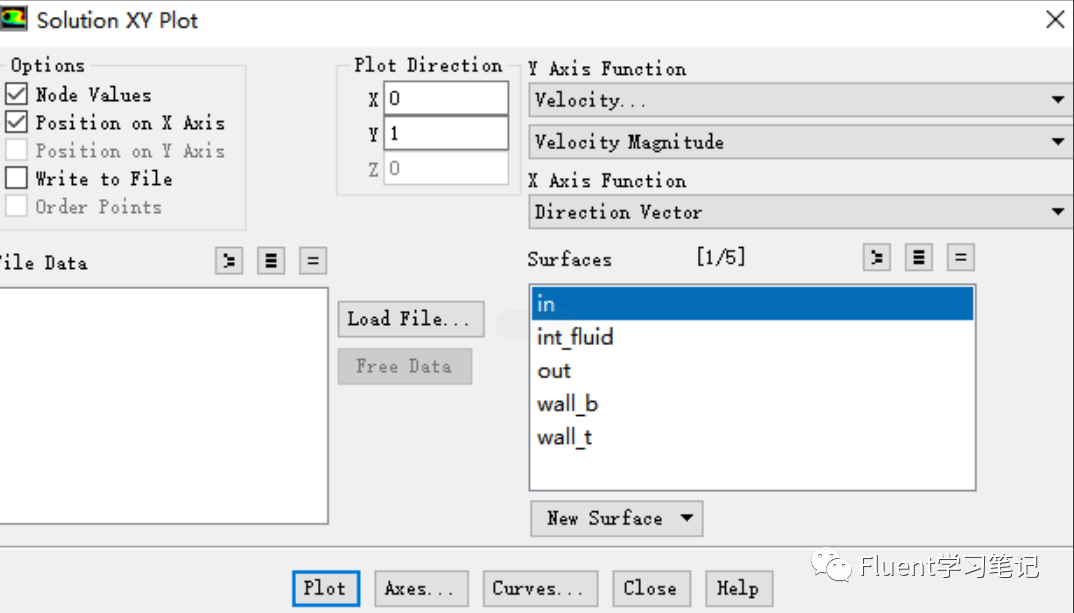Click the select-all list icon for Surfaces
The width and height of the screenshot is (1074, 613).
(919, 257)
